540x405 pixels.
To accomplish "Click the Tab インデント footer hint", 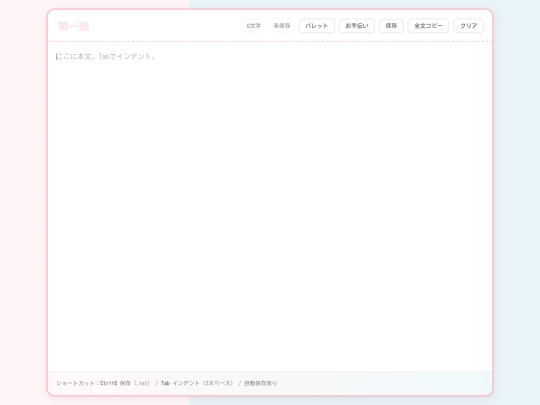I will (x=197, y=383).
